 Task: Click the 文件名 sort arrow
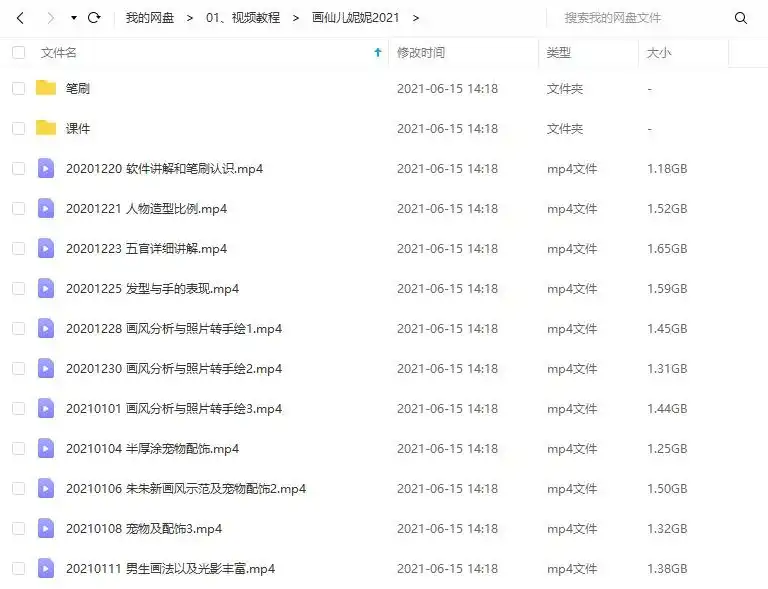pyautogui.click(x=377, y=52)
